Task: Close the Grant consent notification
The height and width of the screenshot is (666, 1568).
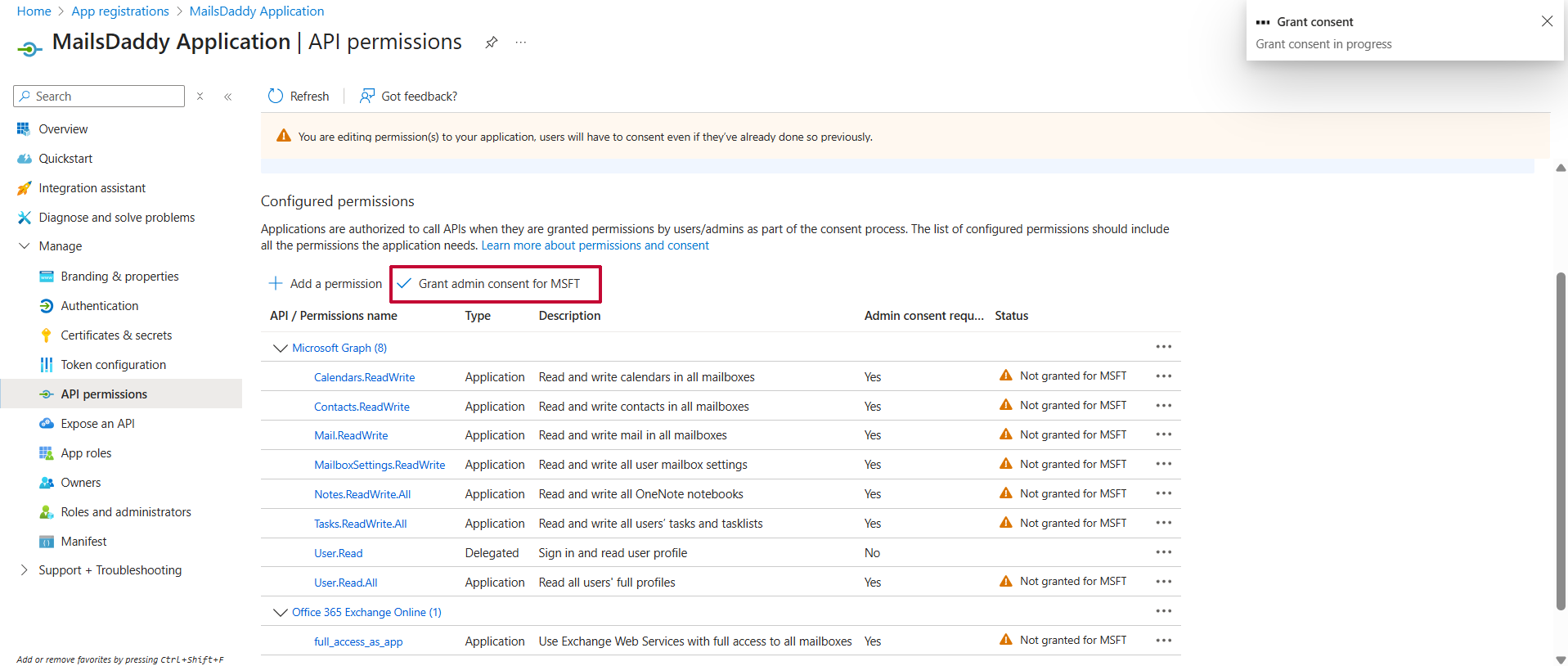Action: [1546, 21]
